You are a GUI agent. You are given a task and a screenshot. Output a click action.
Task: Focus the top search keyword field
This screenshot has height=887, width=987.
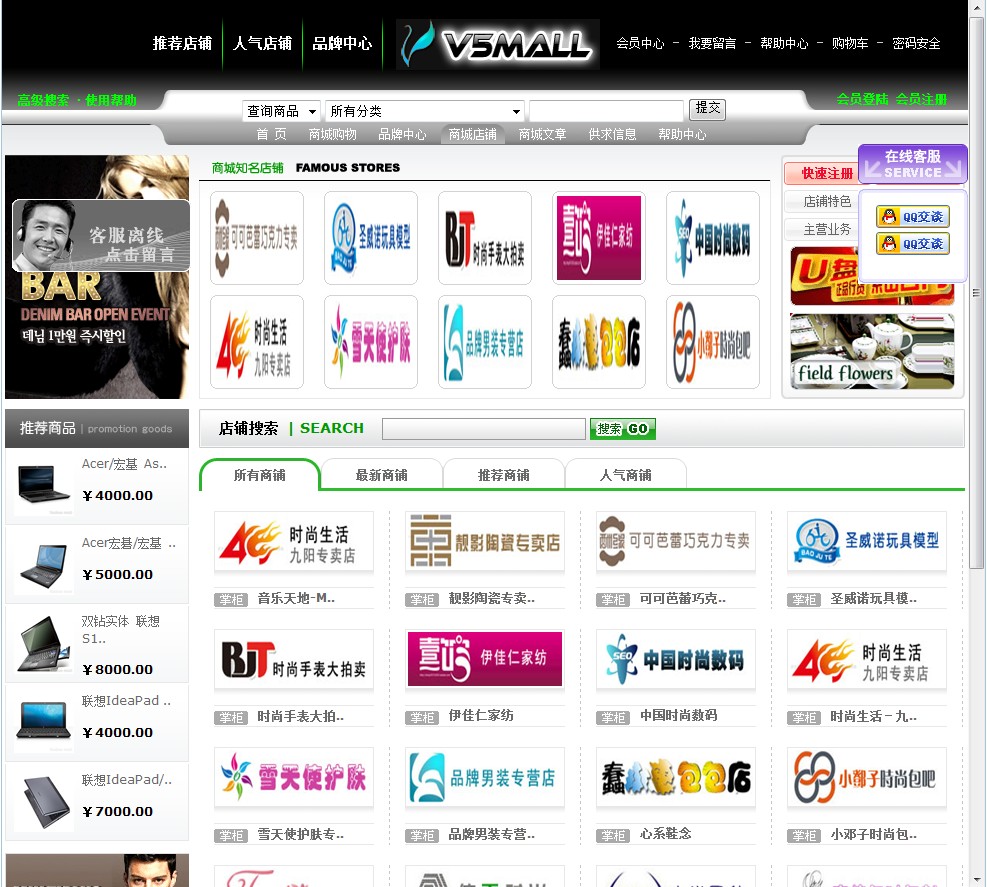606,111
